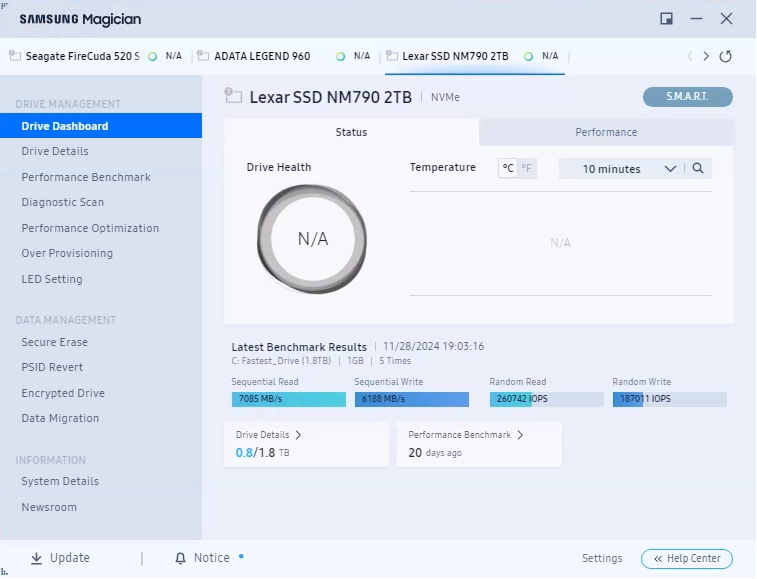Click the Random Write 187011 IOPS bar
757x579 pixels.
pyautogui.click(x=670, y=399)
